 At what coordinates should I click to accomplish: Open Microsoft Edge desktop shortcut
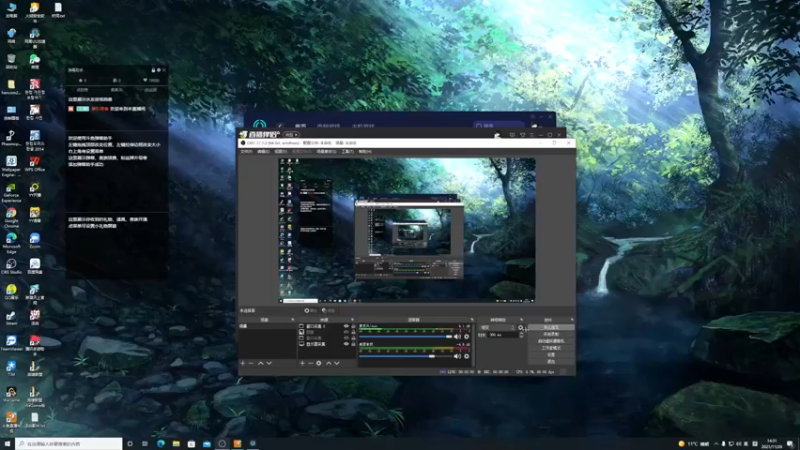[11, 242]
